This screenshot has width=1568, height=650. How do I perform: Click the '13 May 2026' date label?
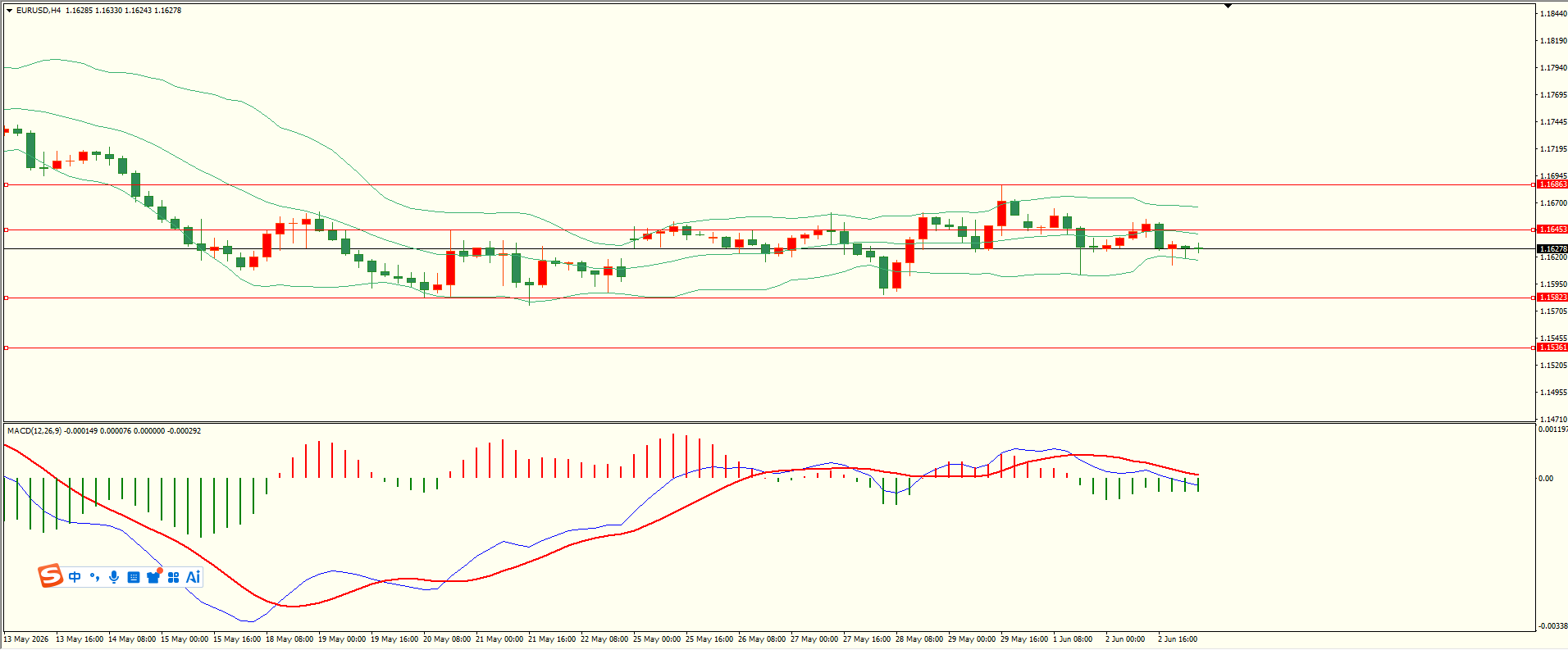[26, 639]
